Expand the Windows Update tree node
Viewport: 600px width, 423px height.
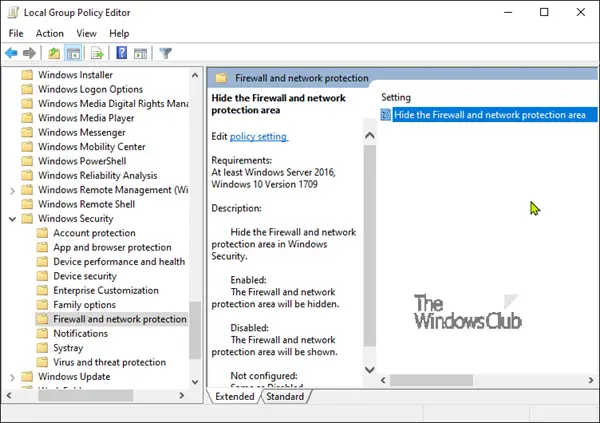click(12, 377)
